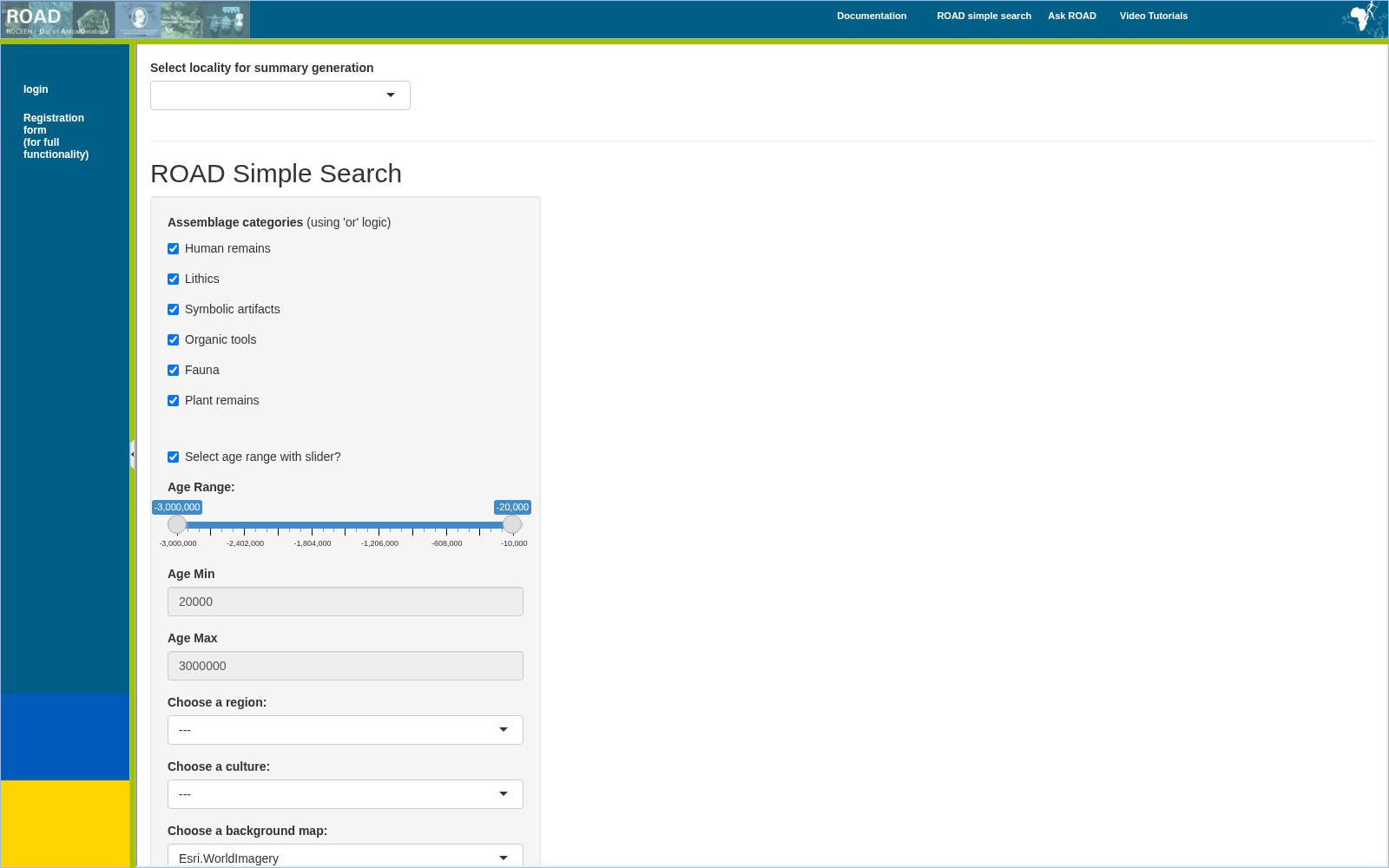
Task: Click the right age slider handle at -20,000
Action: click(512, 524)
